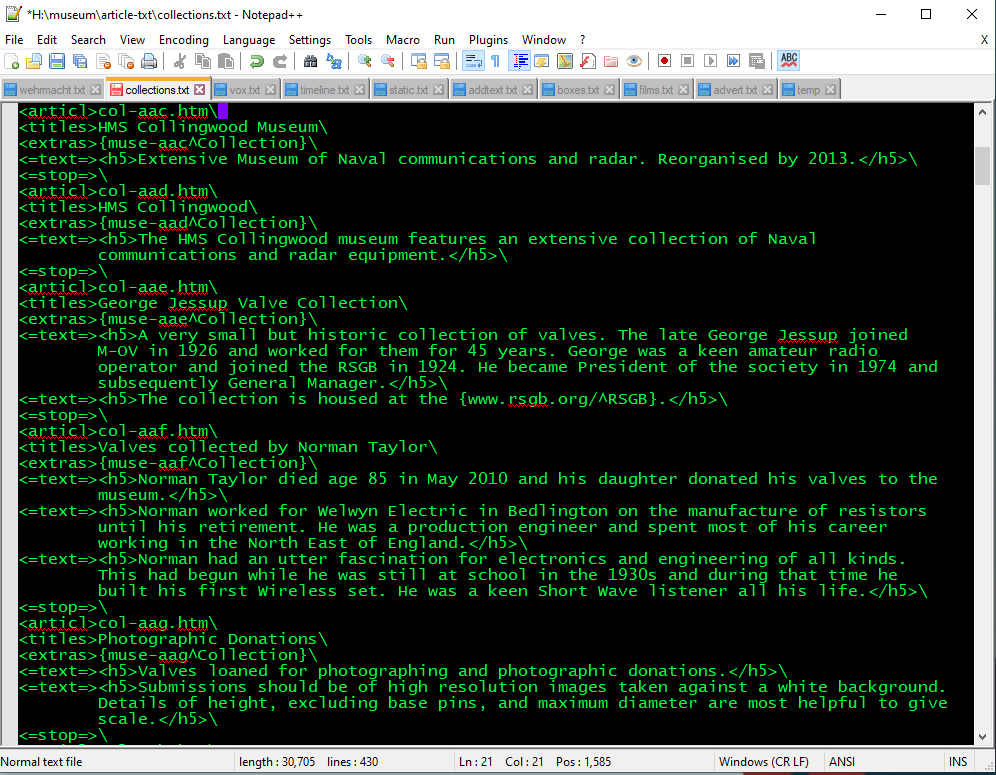Open the Tools menu
This screenshot has height=775, width=996.
pos(358,39)
